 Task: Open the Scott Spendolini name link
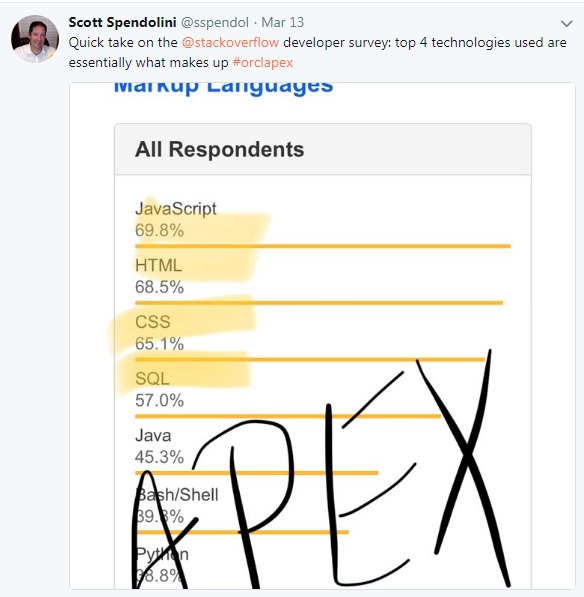pyautogui.click(x=122, y=22)
